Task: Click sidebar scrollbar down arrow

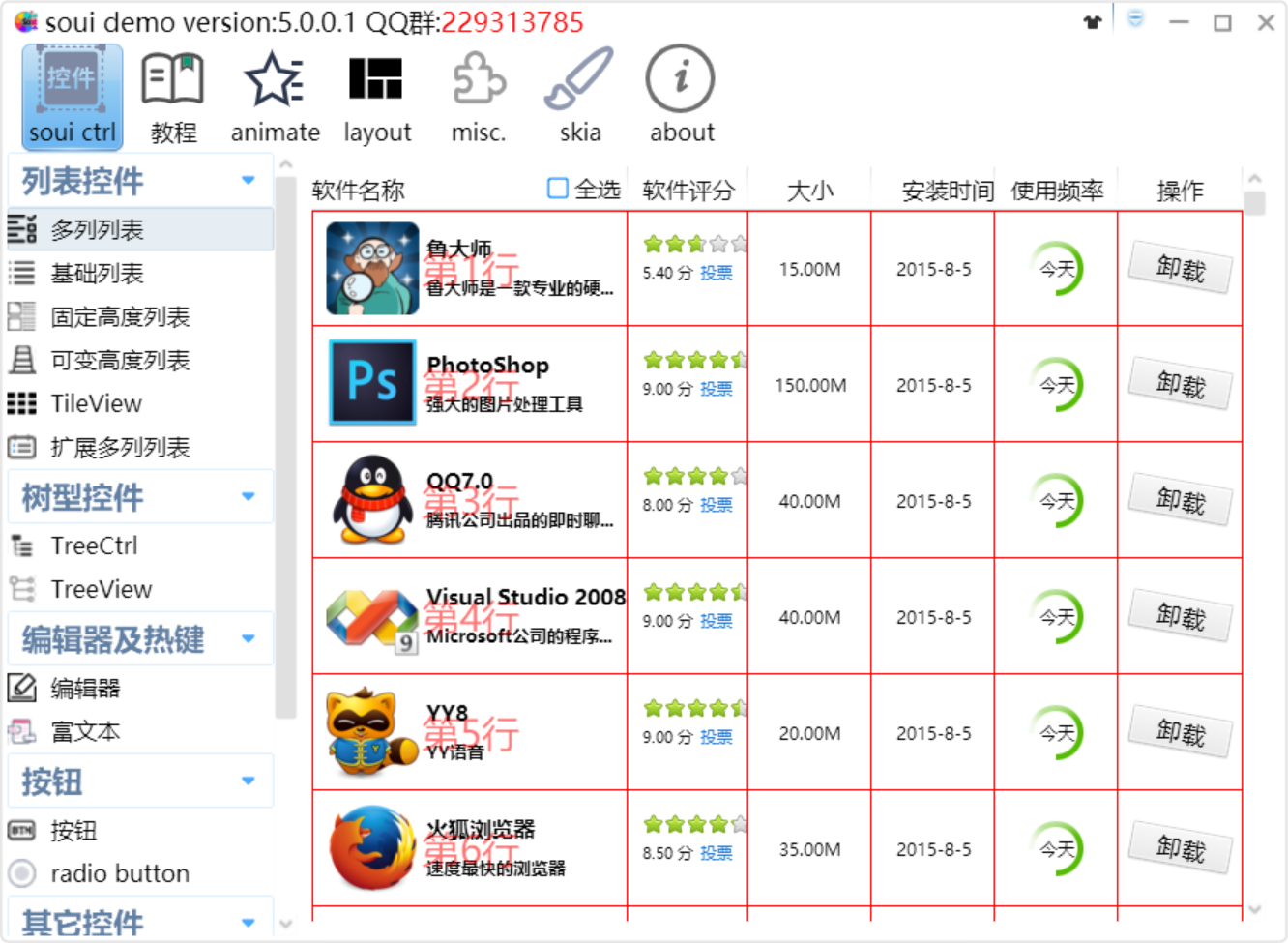Action: (285, 924)
